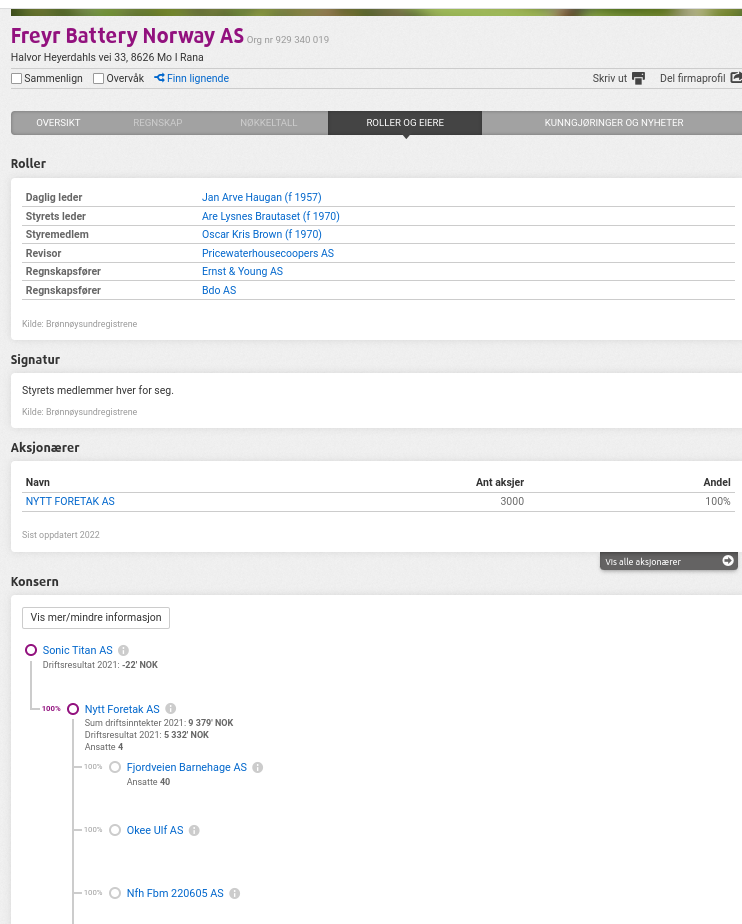Open shareholder NYTT FORETAK AS link
742x924 pixels.
coord(70,501)
